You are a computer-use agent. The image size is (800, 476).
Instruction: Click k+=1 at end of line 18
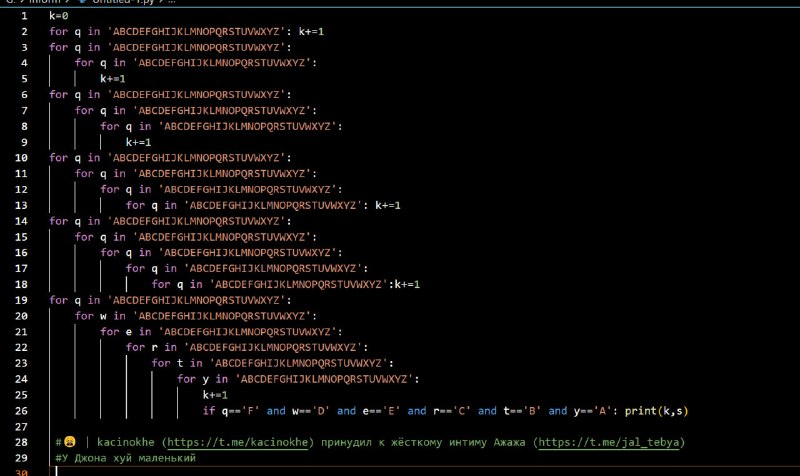click(x=407, y=284)
